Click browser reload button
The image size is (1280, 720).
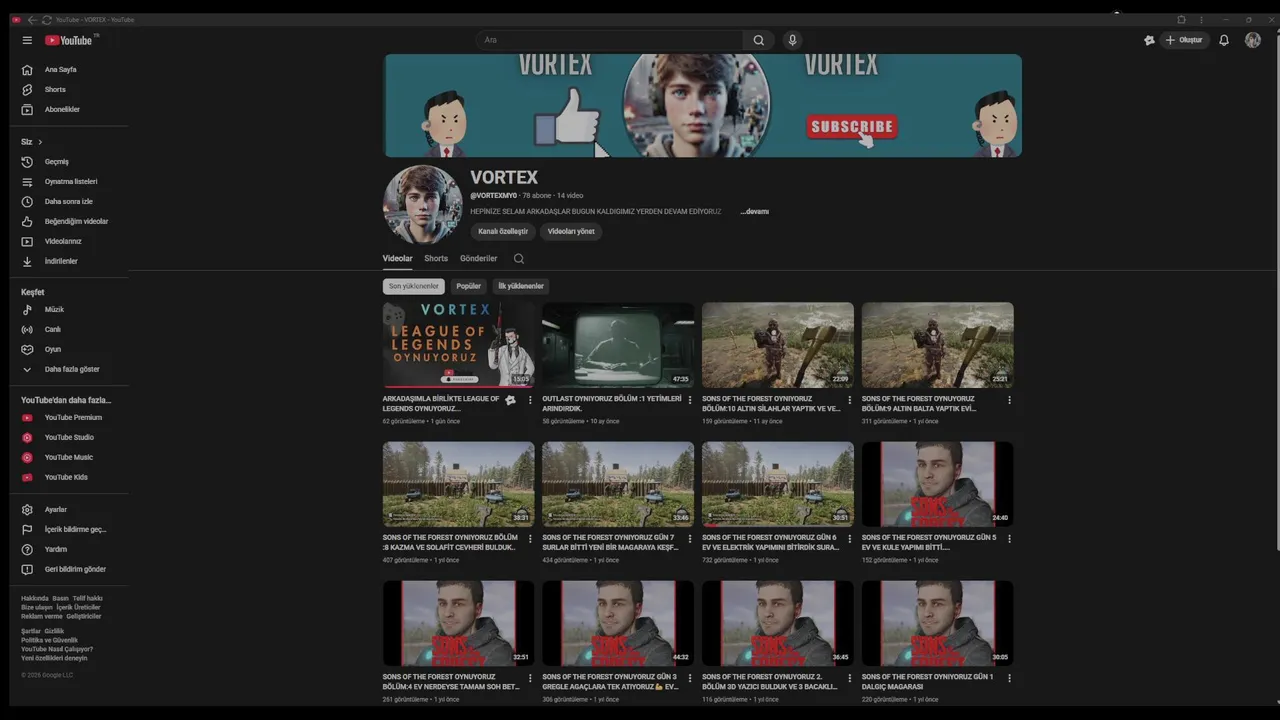(x=47, y=20)
